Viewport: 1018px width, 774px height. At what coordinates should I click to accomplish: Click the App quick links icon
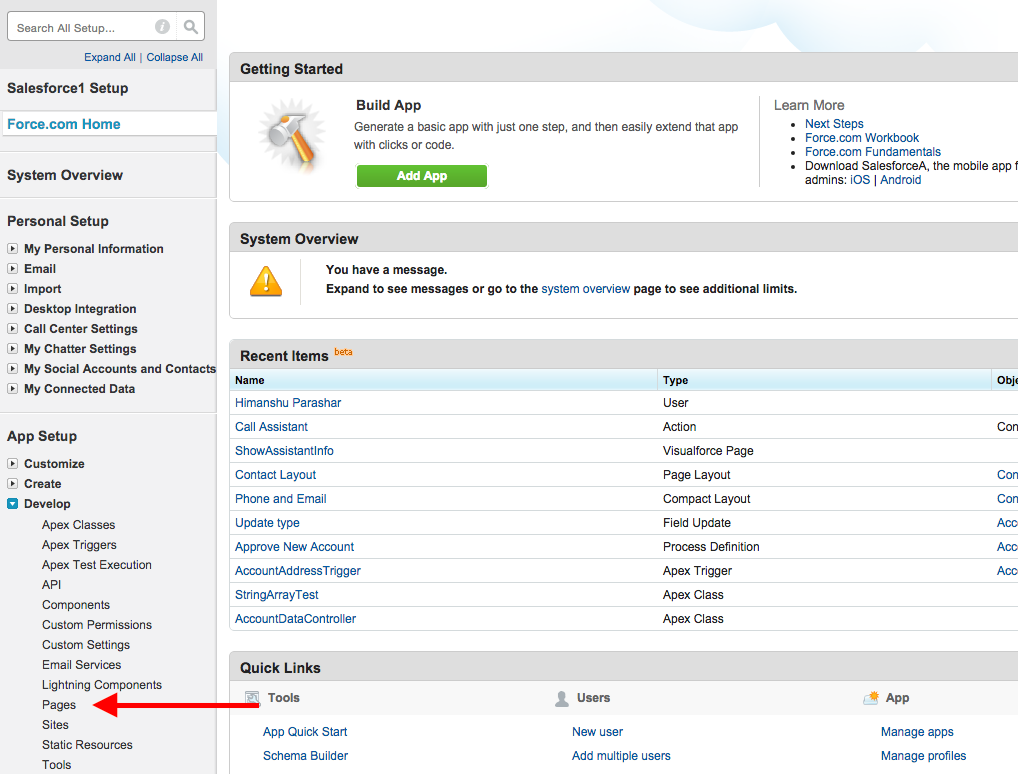coord(871,698)
